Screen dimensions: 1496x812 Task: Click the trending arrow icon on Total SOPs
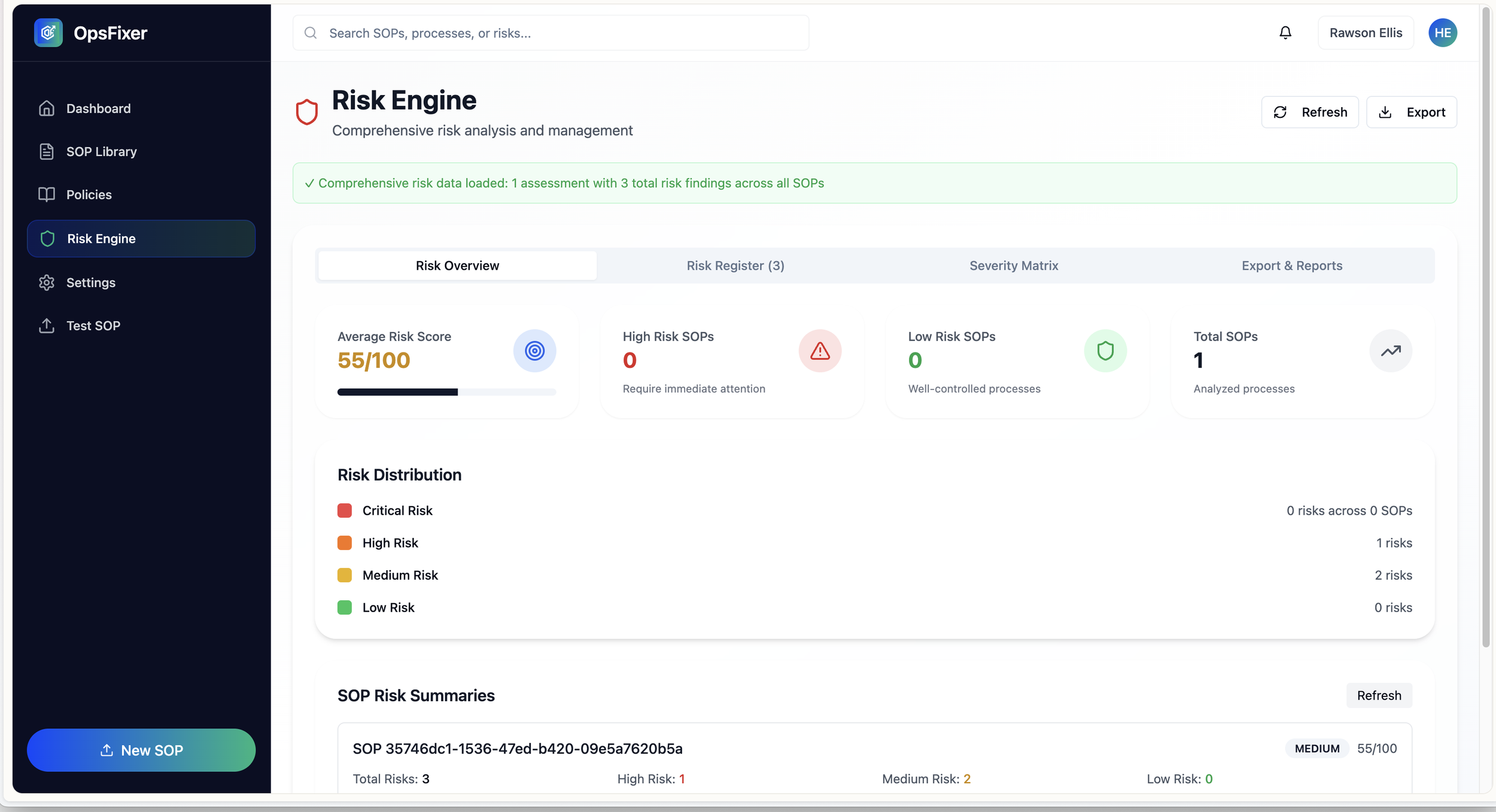point(1390,351)
